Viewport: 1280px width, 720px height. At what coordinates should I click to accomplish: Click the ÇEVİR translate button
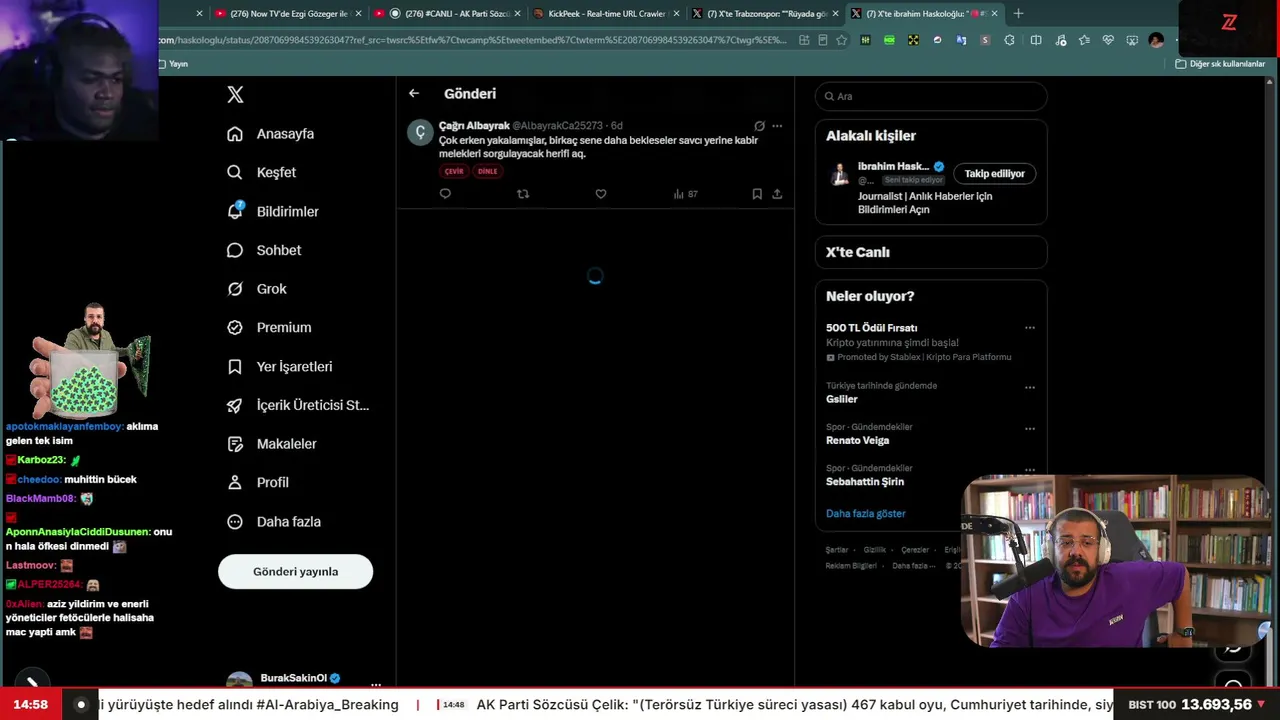click(x=454, y=171)
